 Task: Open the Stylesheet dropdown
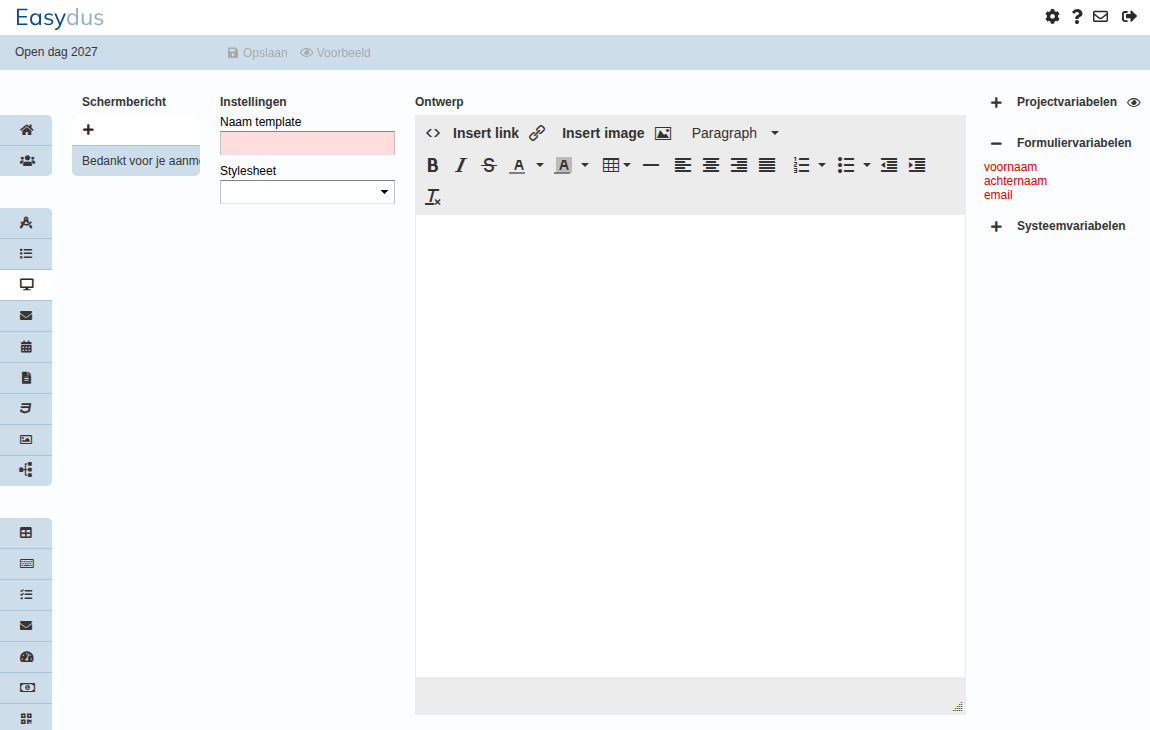[307, 192]
